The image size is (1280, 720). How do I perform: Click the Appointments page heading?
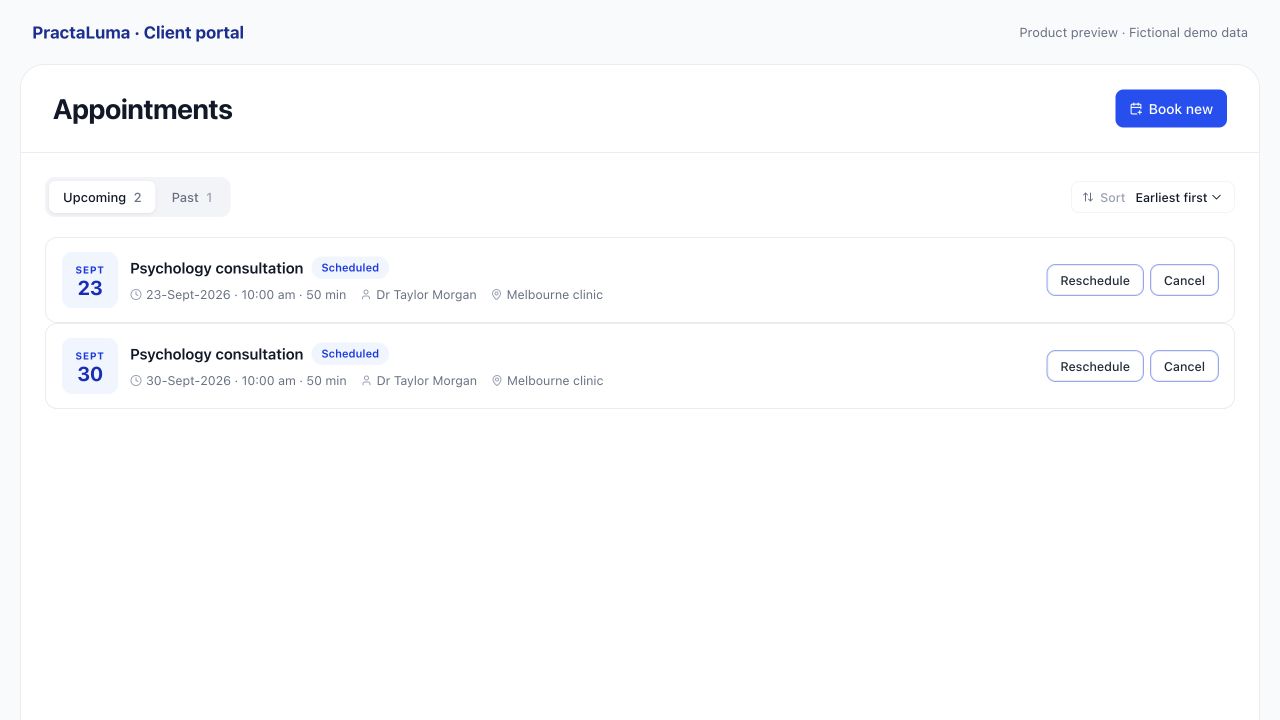[x=143, y=109]
